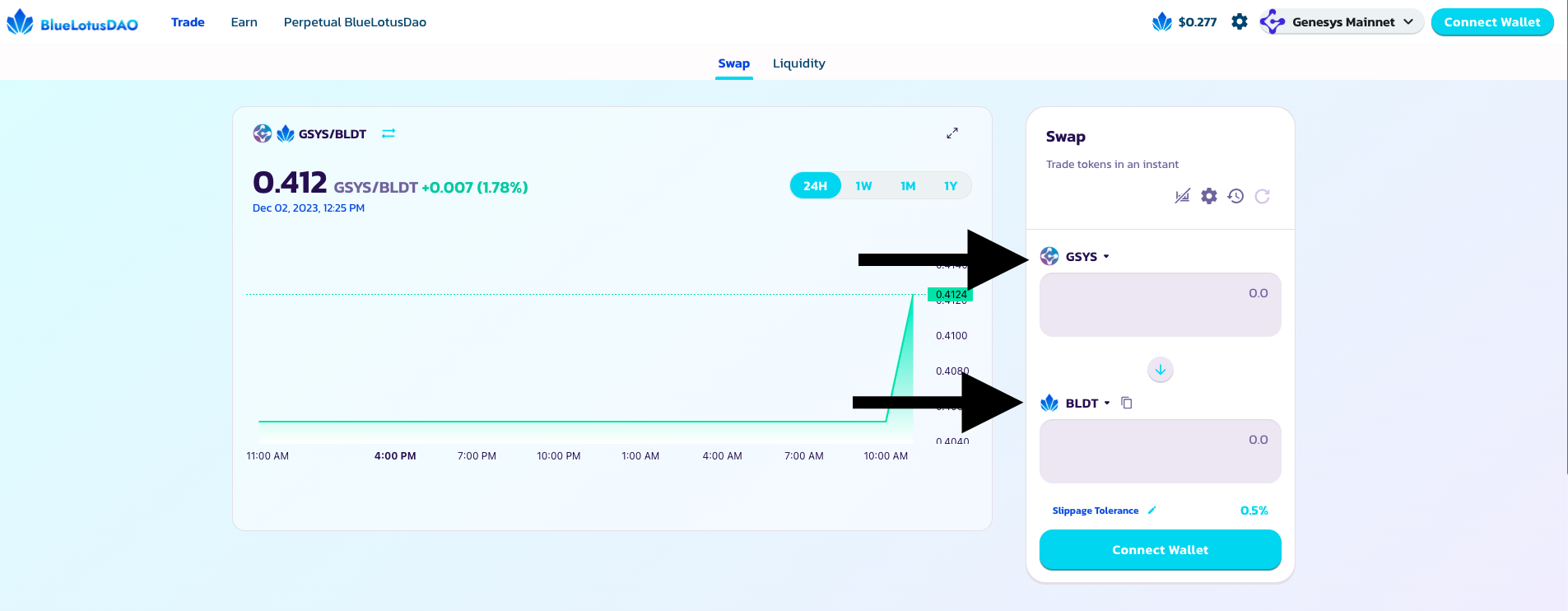The width and height of the screenshot is (1568, 611).
Task: Open recent transactions history icon
Action: tap(1235, 196)
